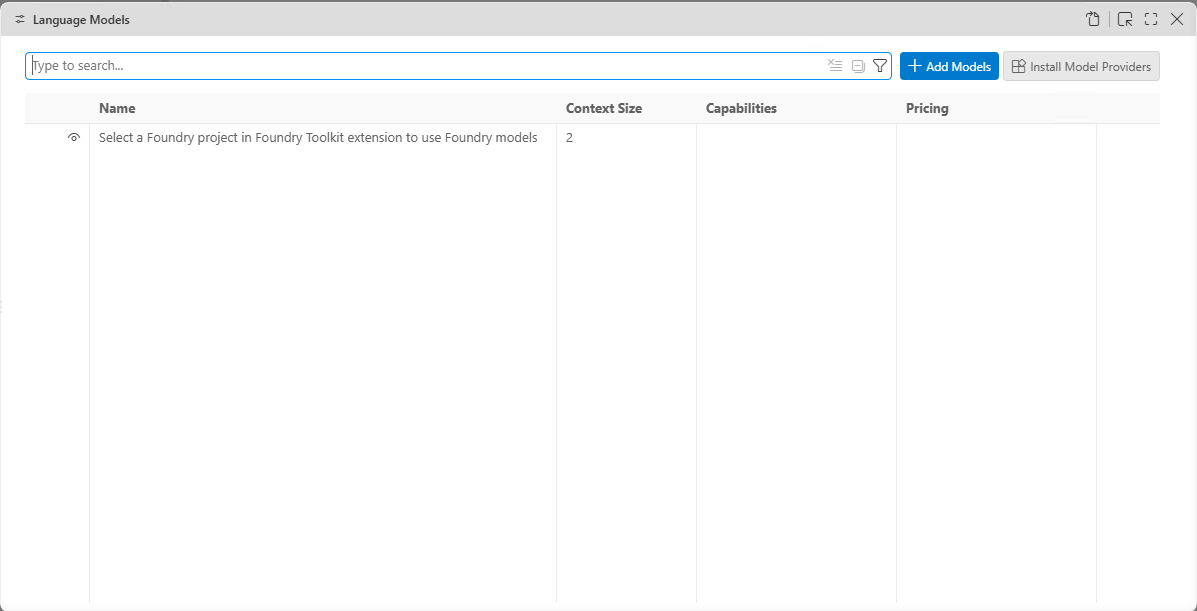Toggle visibility eye for Foundry project row
Screen dimensions: 1197x611
74,137
